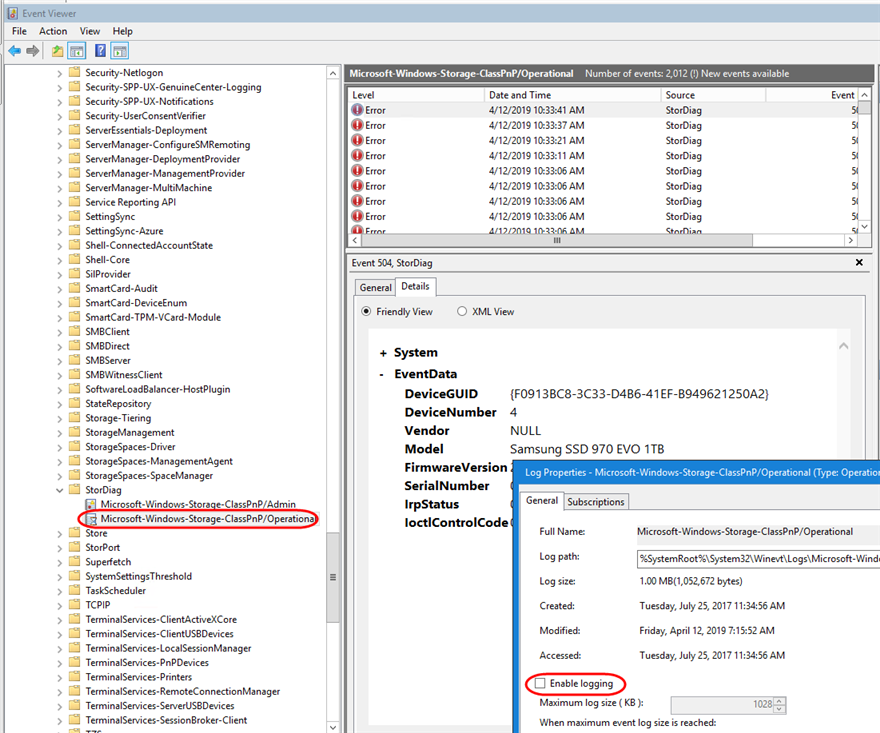Image resolution: width=880 pixels, height=733 pixels.
Task: Click the Full Name value field
Action: click(x=758, y=532)
